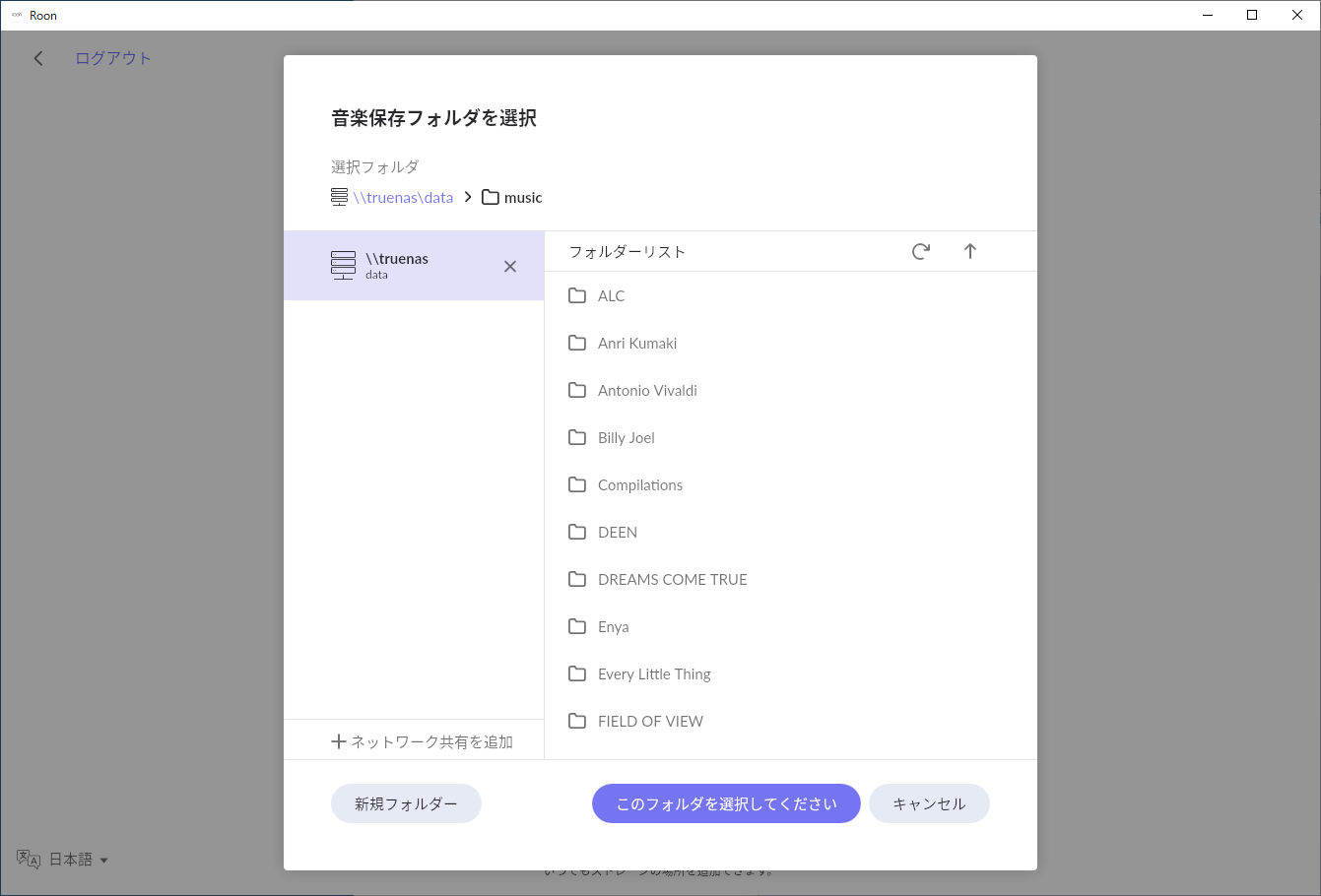Select the \\truenas data share entry

point(414,266)
